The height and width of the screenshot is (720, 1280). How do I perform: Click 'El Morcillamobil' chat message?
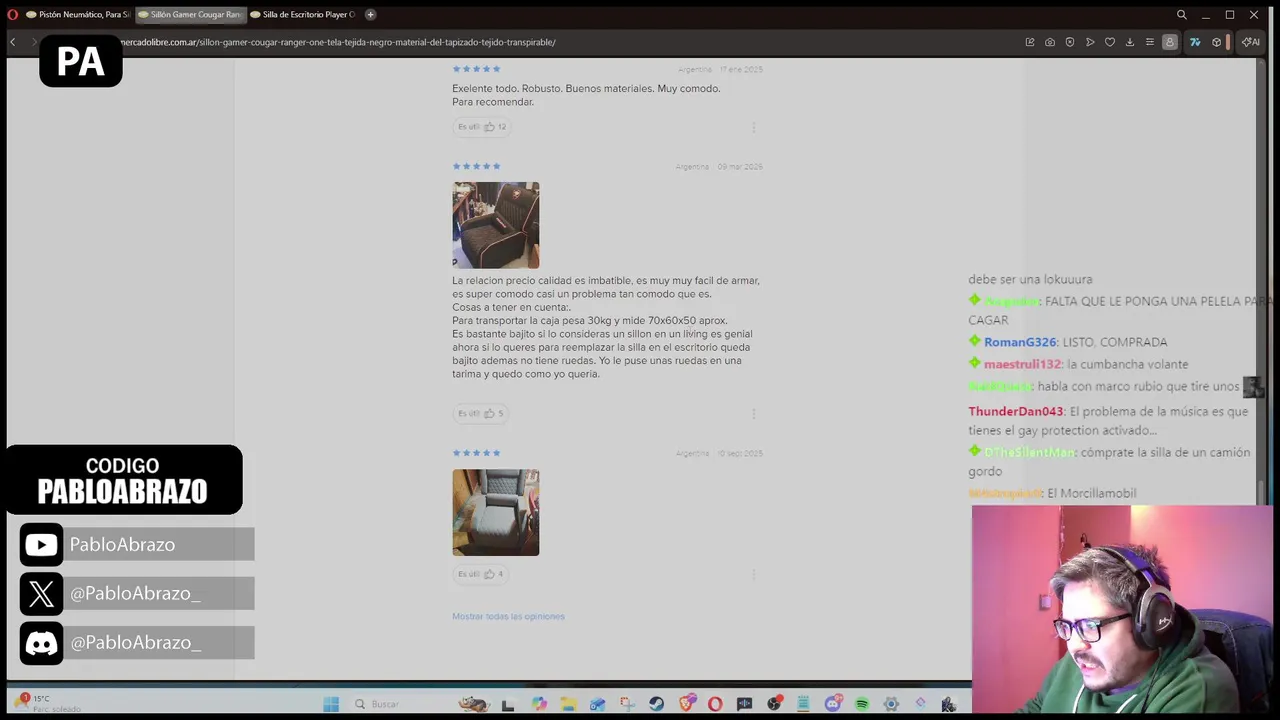point(1092,493)
